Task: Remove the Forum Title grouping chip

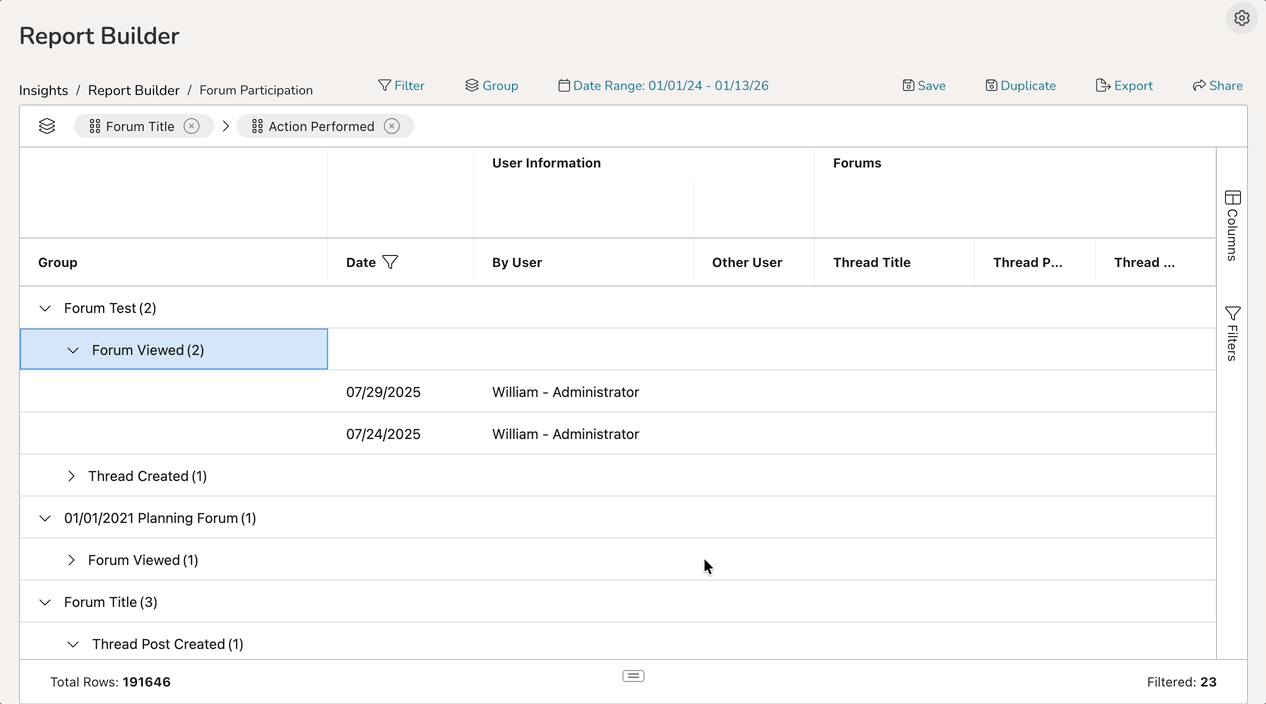Action: (191, 126)
